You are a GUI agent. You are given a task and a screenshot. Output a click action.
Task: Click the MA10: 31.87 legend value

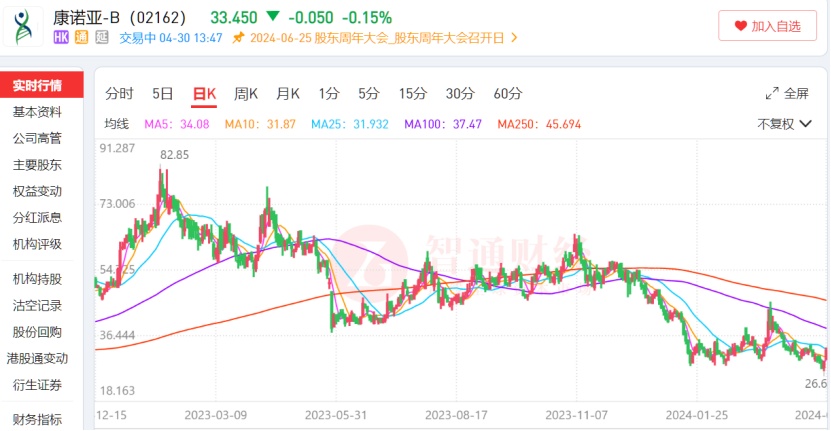[x=260, y=124]
